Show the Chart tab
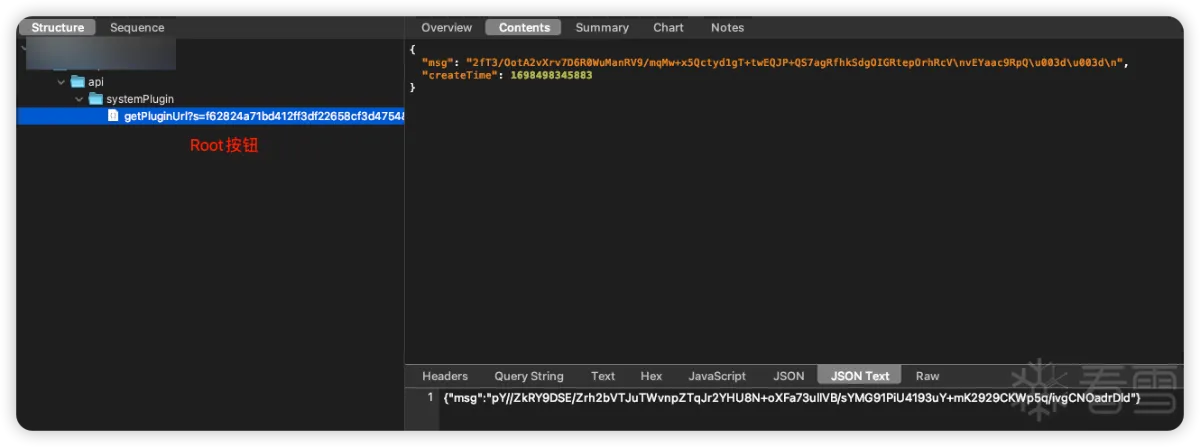Viewport: 1200px width, 447px height. point(669,28)
